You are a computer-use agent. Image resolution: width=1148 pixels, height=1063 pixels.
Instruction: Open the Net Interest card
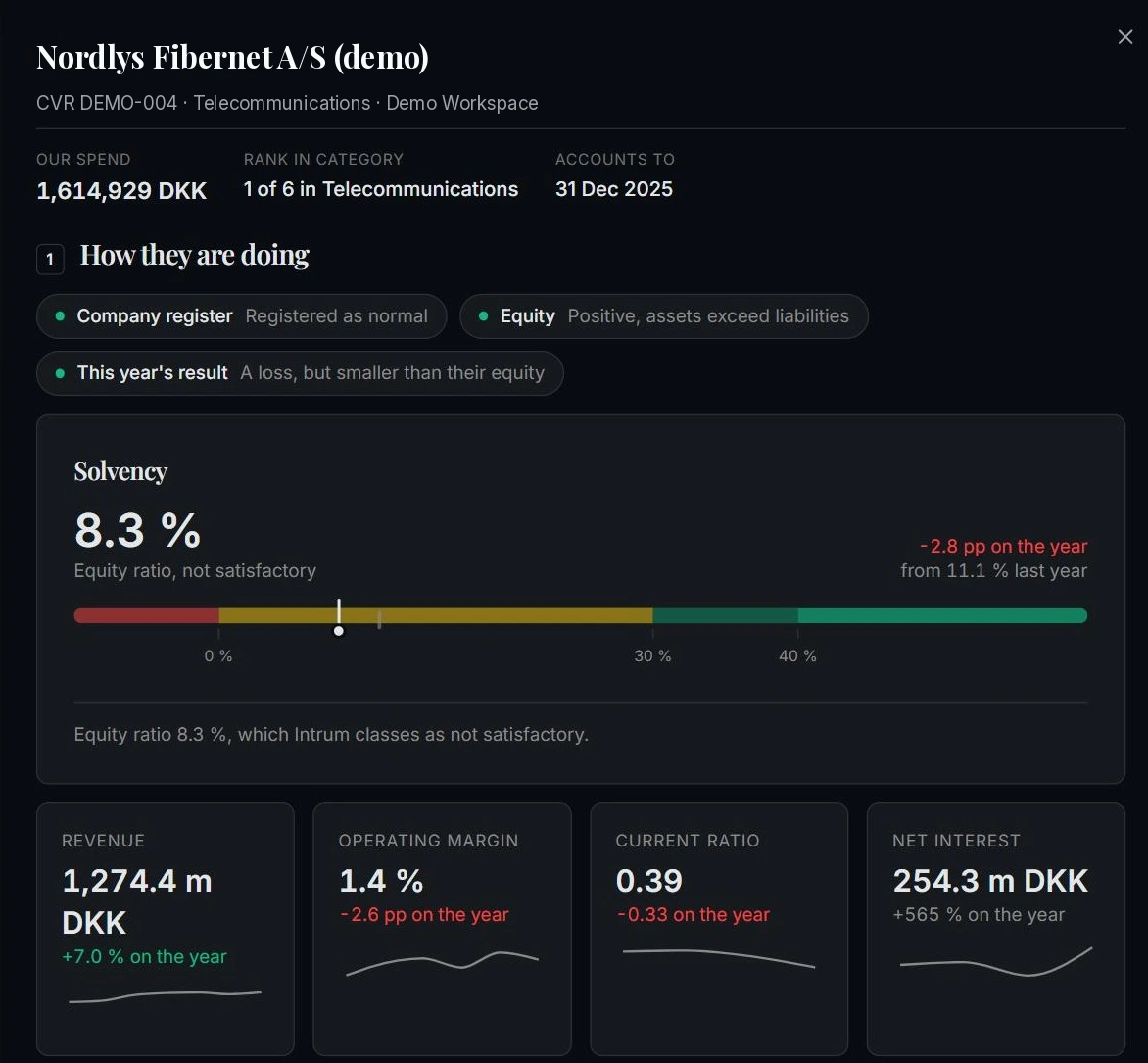996,929
